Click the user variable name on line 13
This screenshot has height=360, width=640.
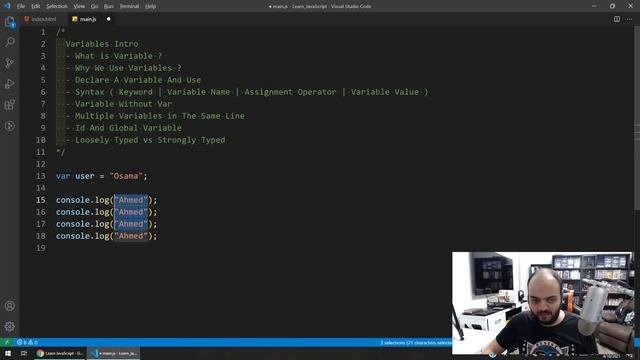pyautogui.click(x=85, y=176)
